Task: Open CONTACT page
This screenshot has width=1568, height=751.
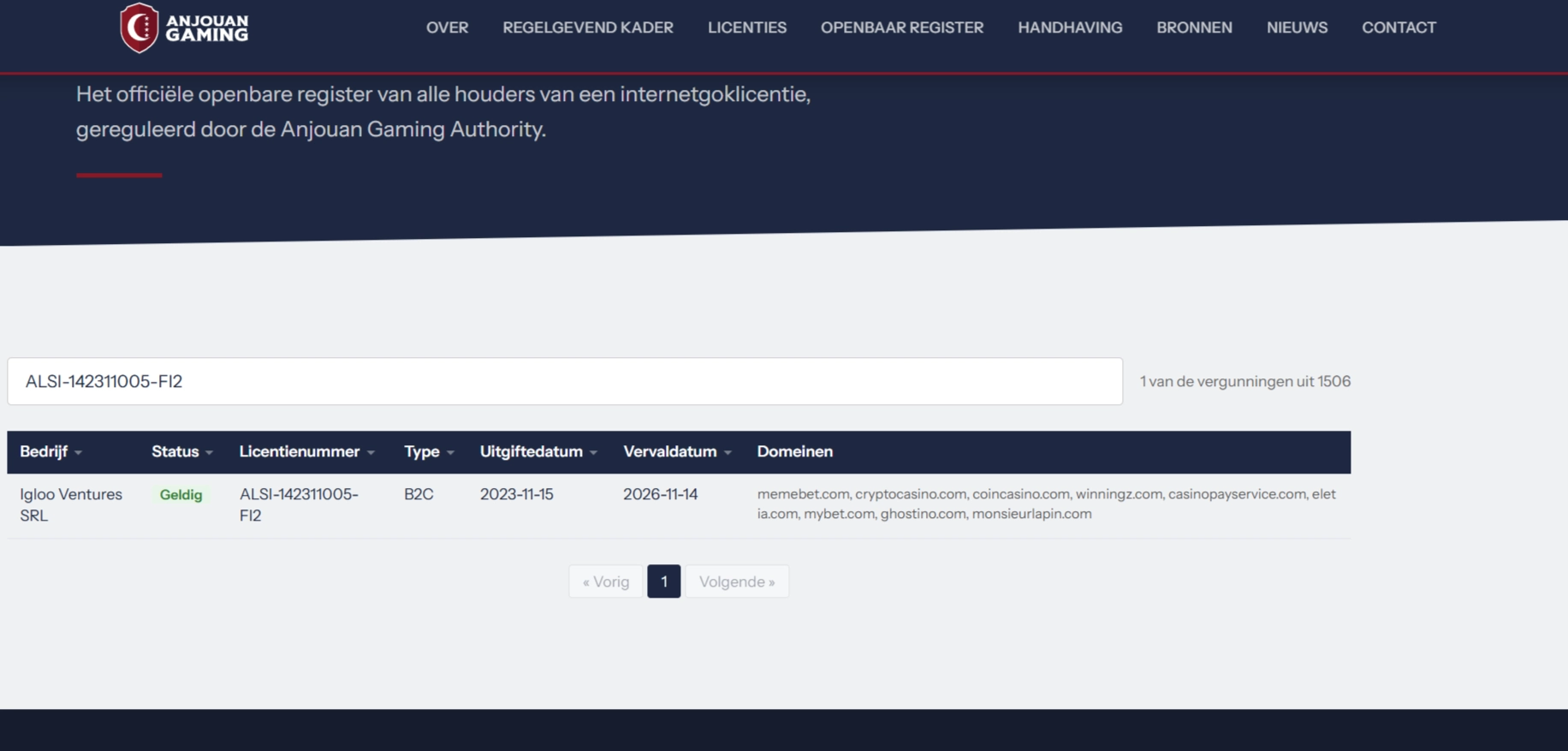Action: pos(1399,27)
